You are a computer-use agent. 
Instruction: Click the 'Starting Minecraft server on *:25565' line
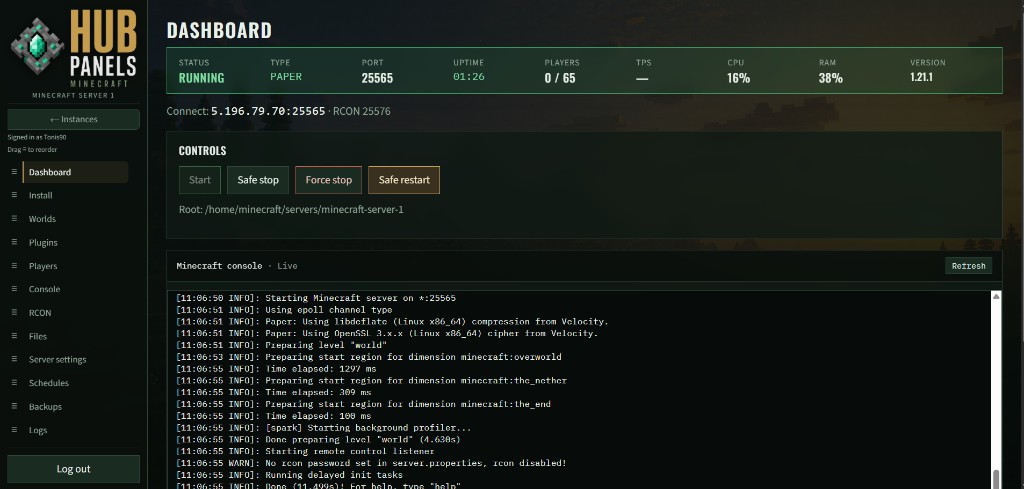pyautogui.click(x=316, y=298)
